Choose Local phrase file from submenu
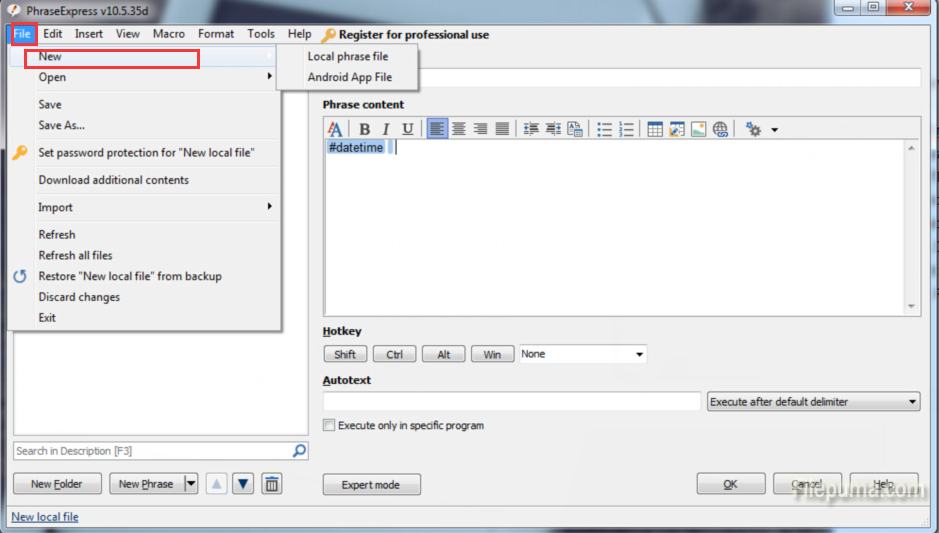The image size is (939, 533). tap(347, 57)
